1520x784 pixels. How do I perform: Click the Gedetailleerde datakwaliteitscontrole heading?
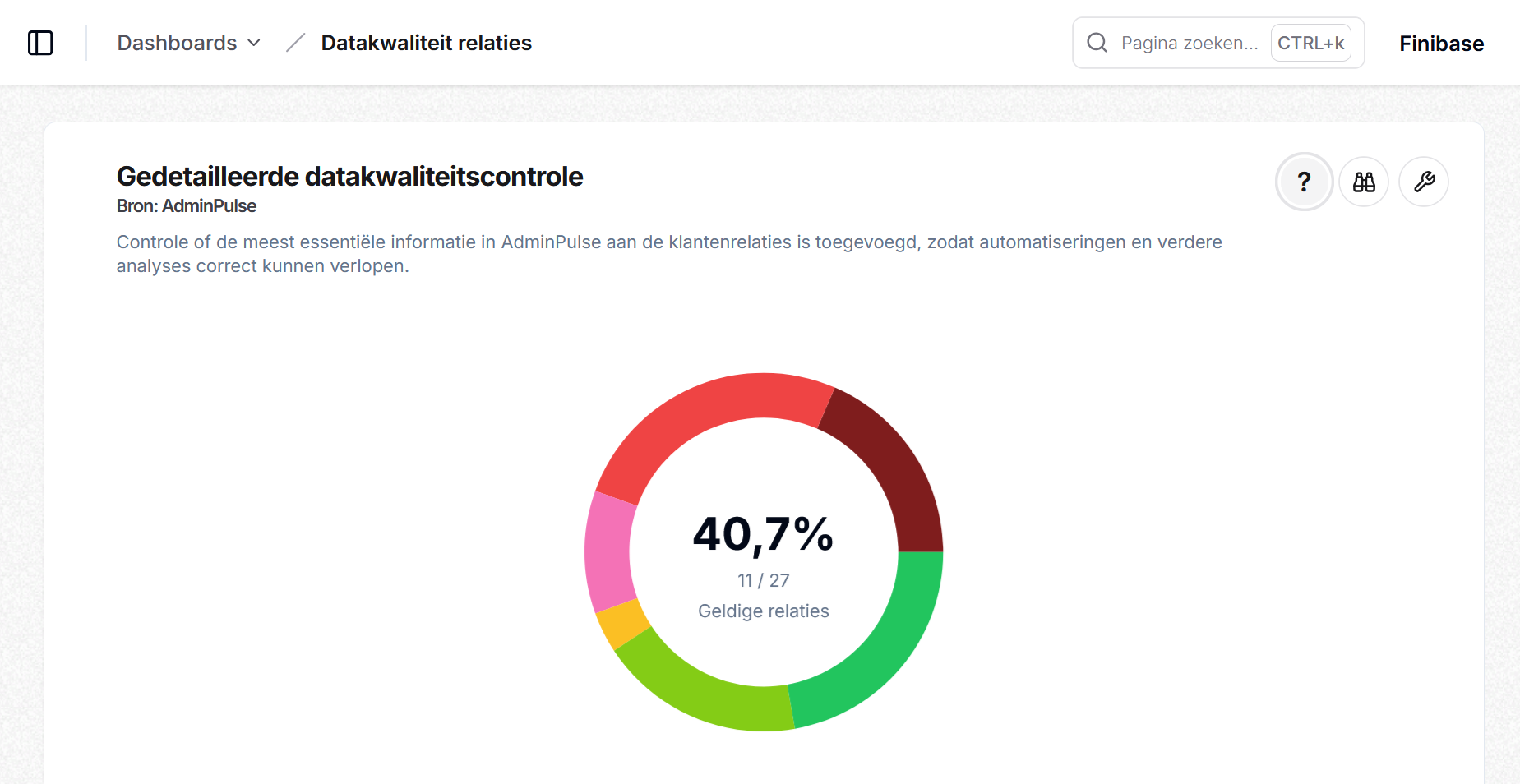tap(349, 177)
